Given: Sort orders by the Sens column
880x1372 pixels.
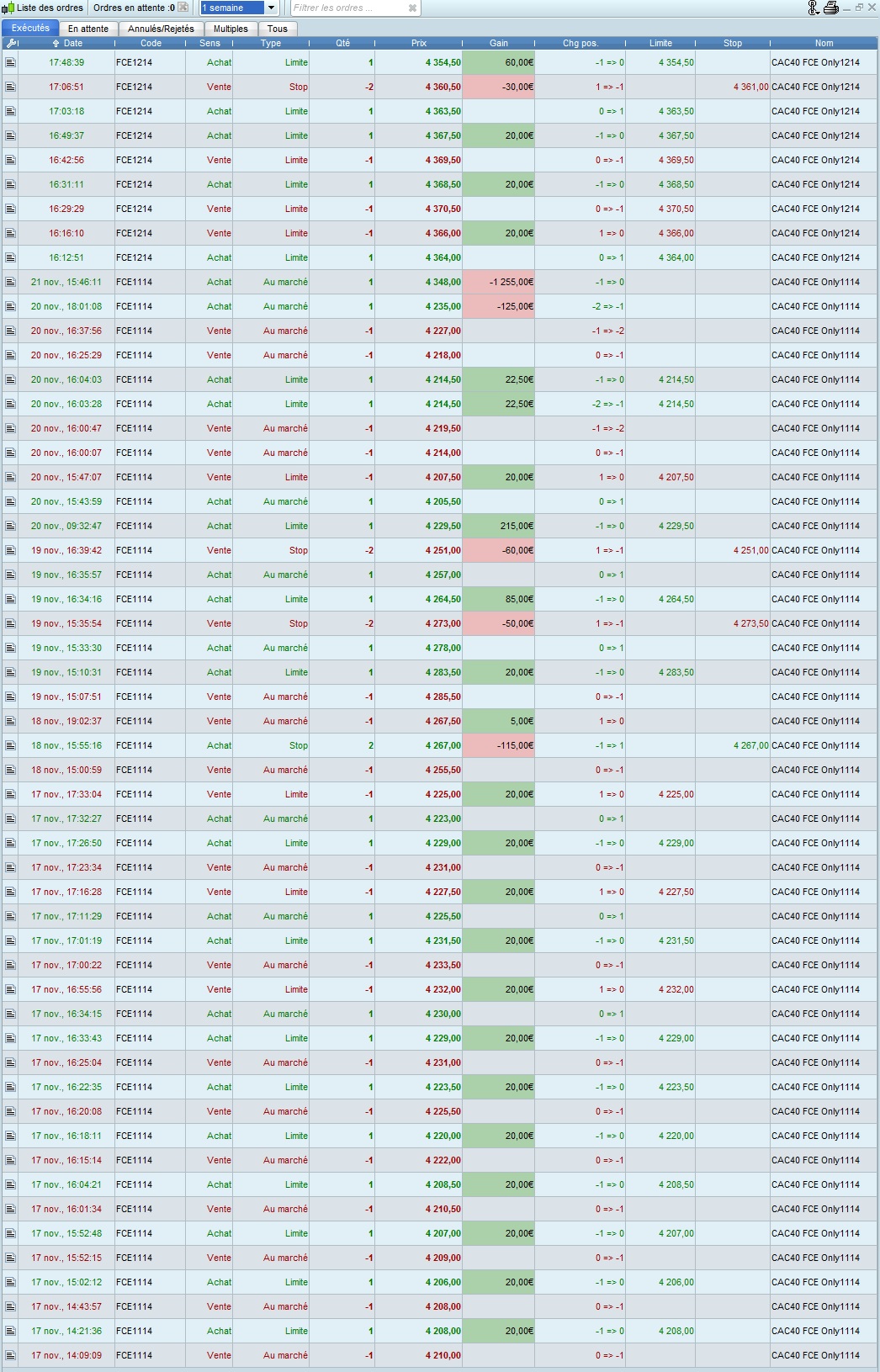Looking at the screenshot, I should pyautogui.click(x=209, y=43).
